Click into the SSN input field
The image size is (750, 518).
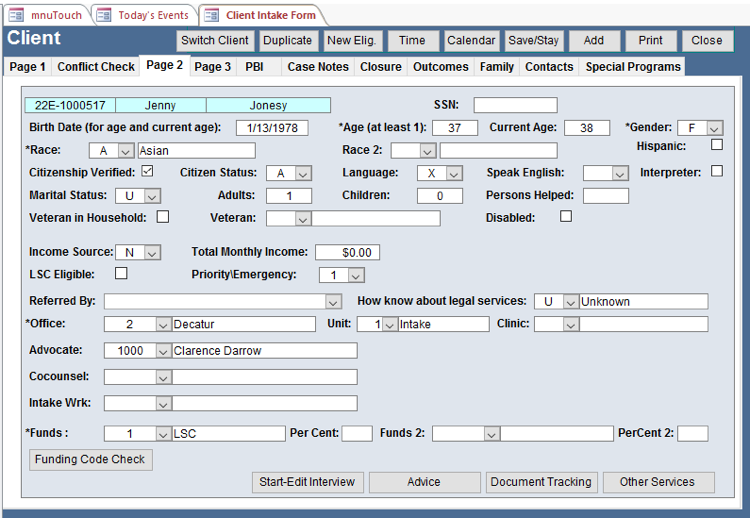(515, 105)
